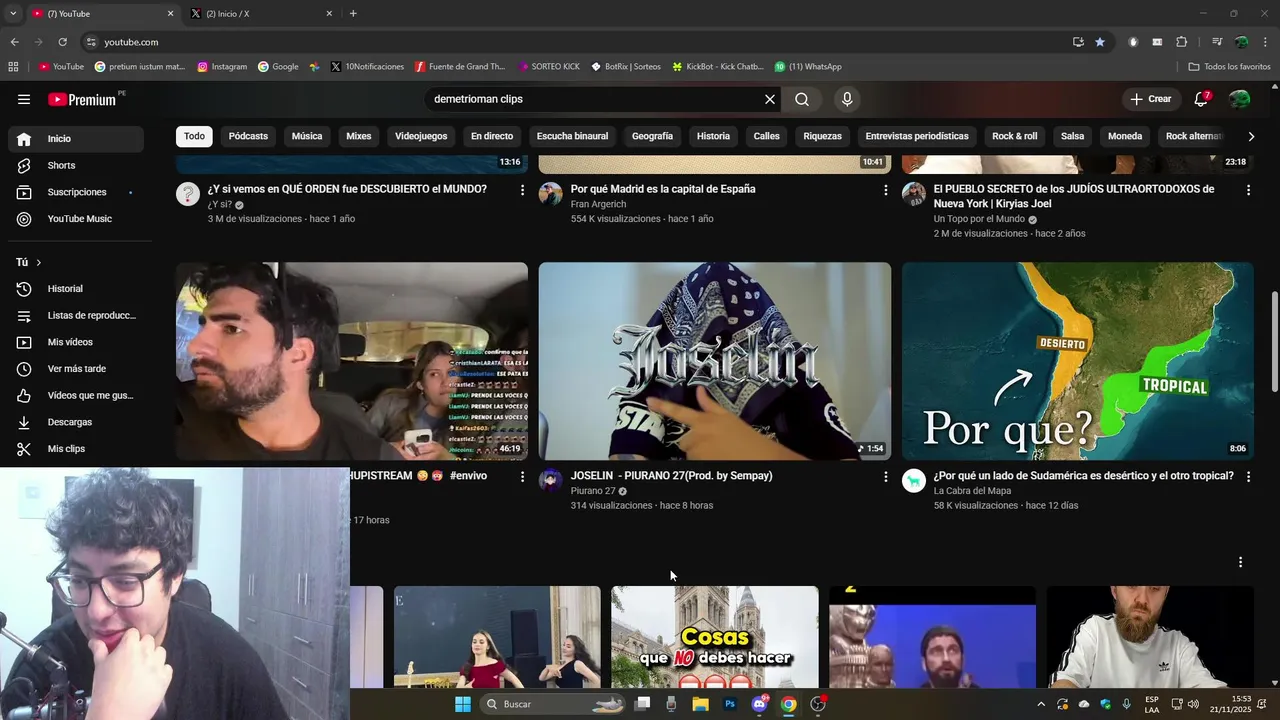Open the SORTEO KICK bookmark

pos(549,67)
